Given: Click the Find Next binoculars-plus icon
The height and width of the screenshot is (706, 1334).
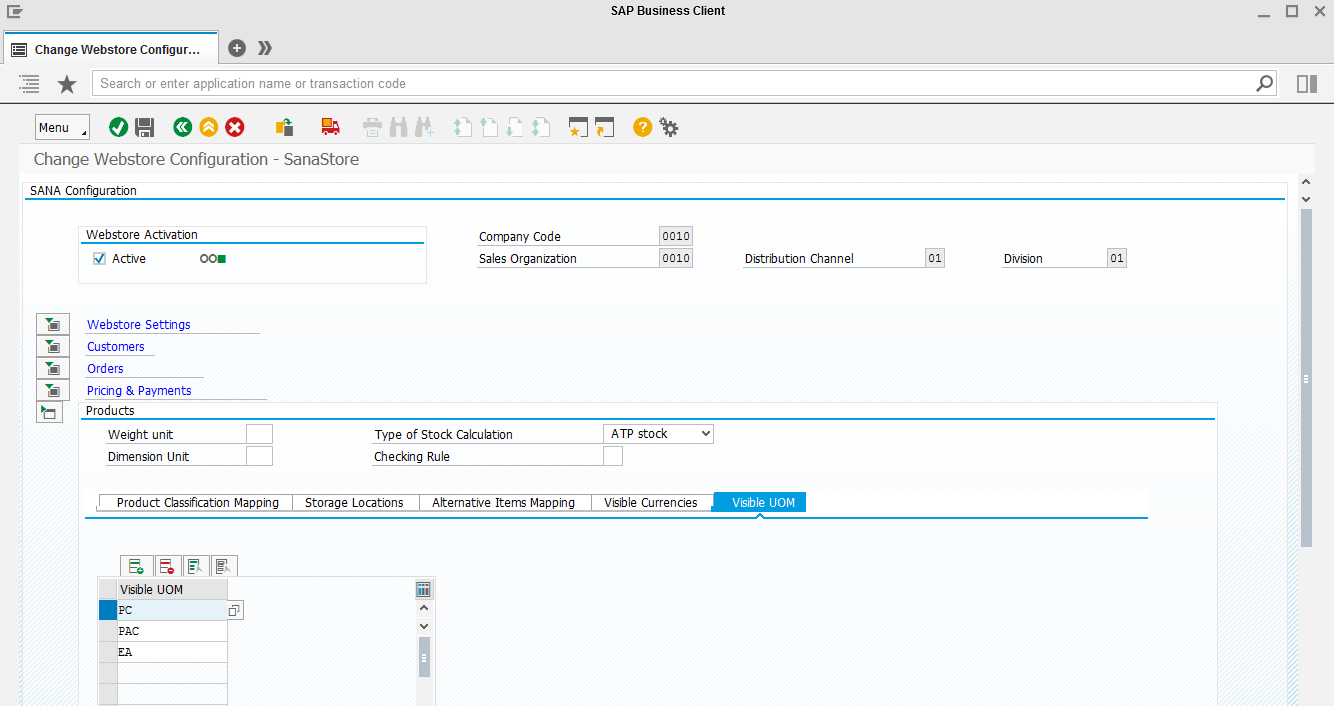Looking at the screenshot, I should pyautogui.click(x=424, y=127).
